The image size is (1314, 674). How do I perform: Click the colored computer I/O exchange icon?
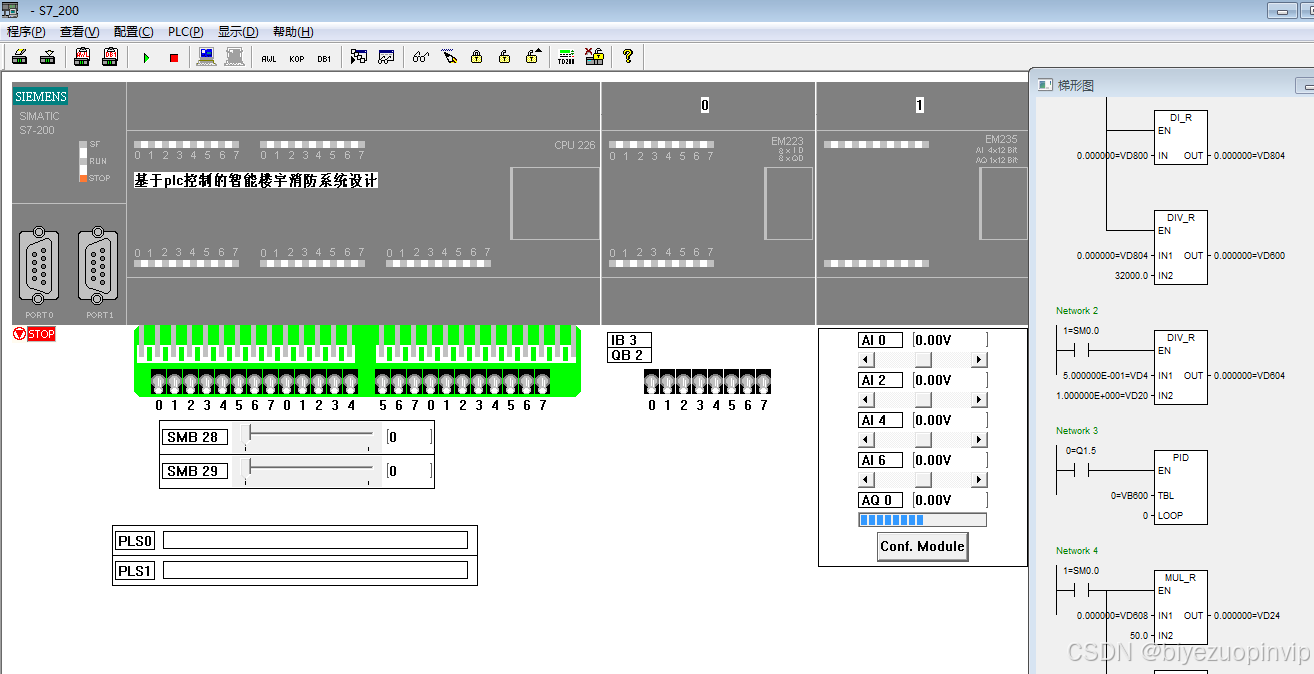(206, 57)
